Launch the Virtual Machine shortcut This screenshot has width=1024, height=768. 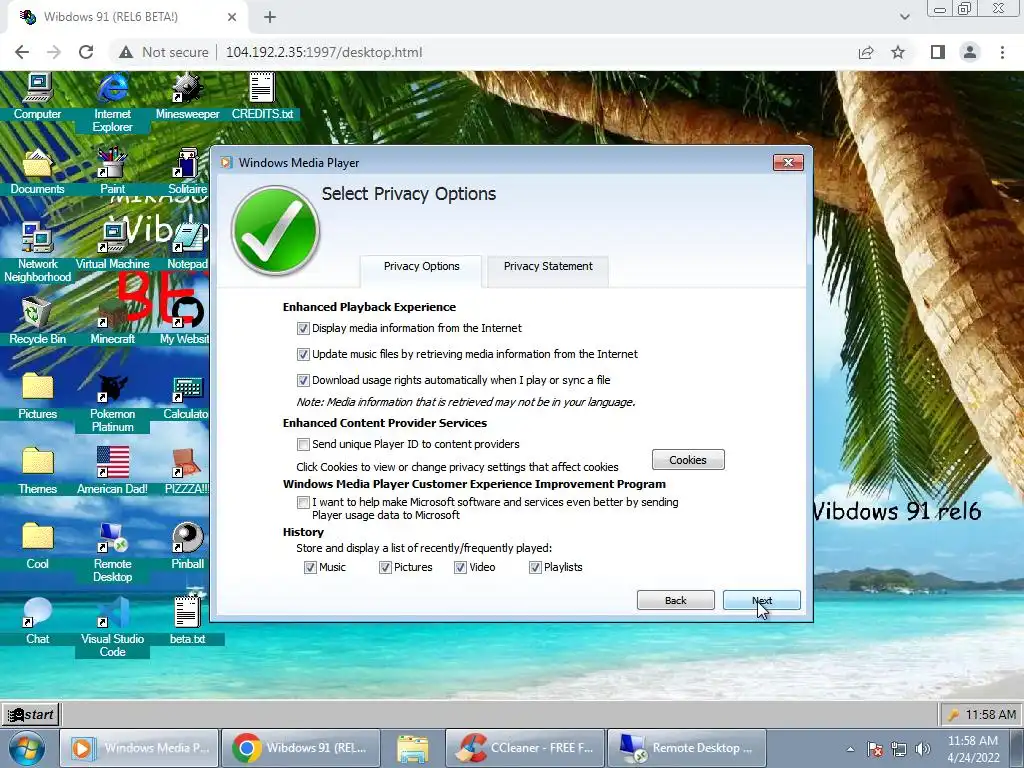point(112,247)
